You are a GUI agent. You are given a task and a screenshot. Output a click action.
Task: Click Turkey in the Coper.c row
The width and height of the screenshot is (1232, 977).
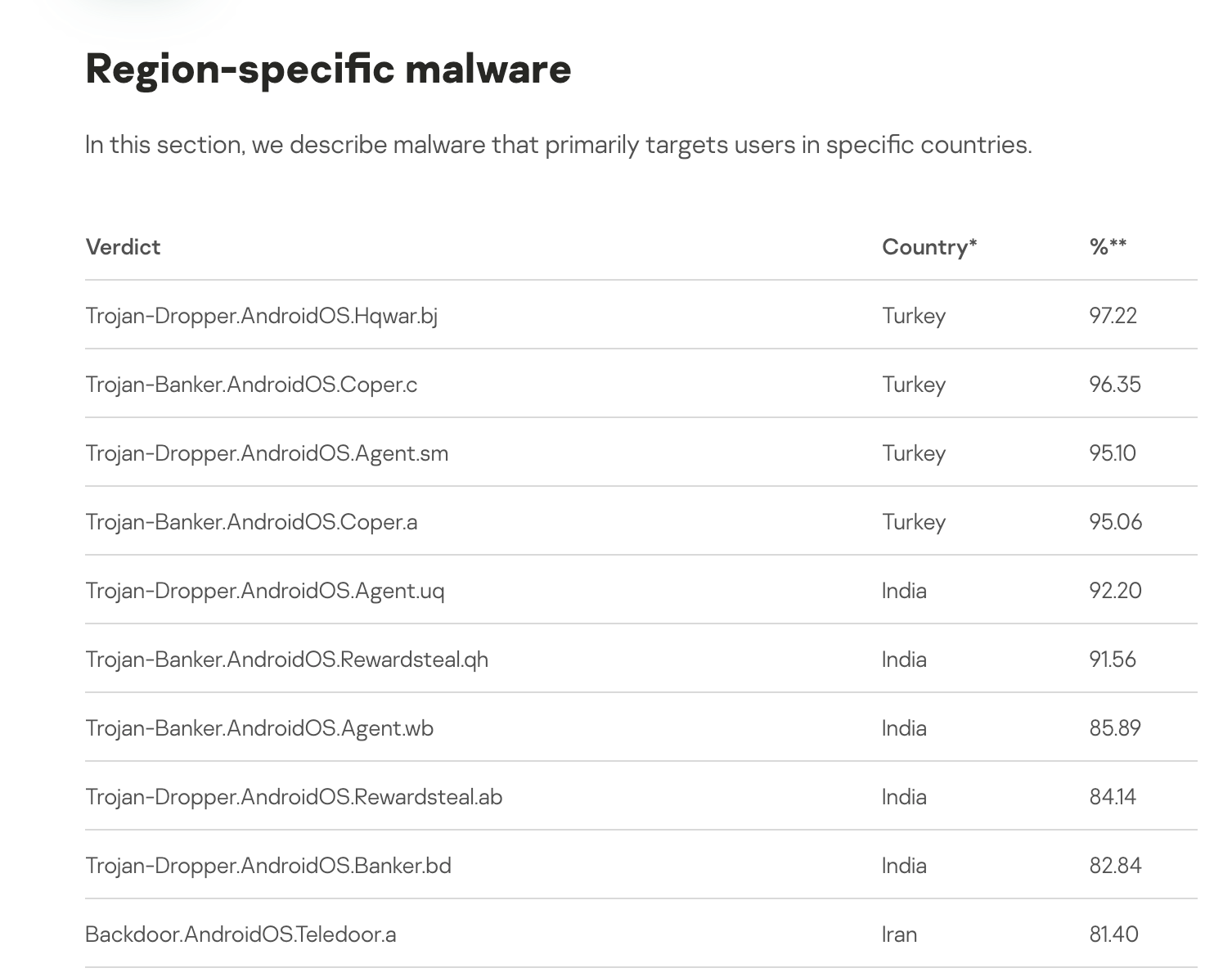[913, 385]
